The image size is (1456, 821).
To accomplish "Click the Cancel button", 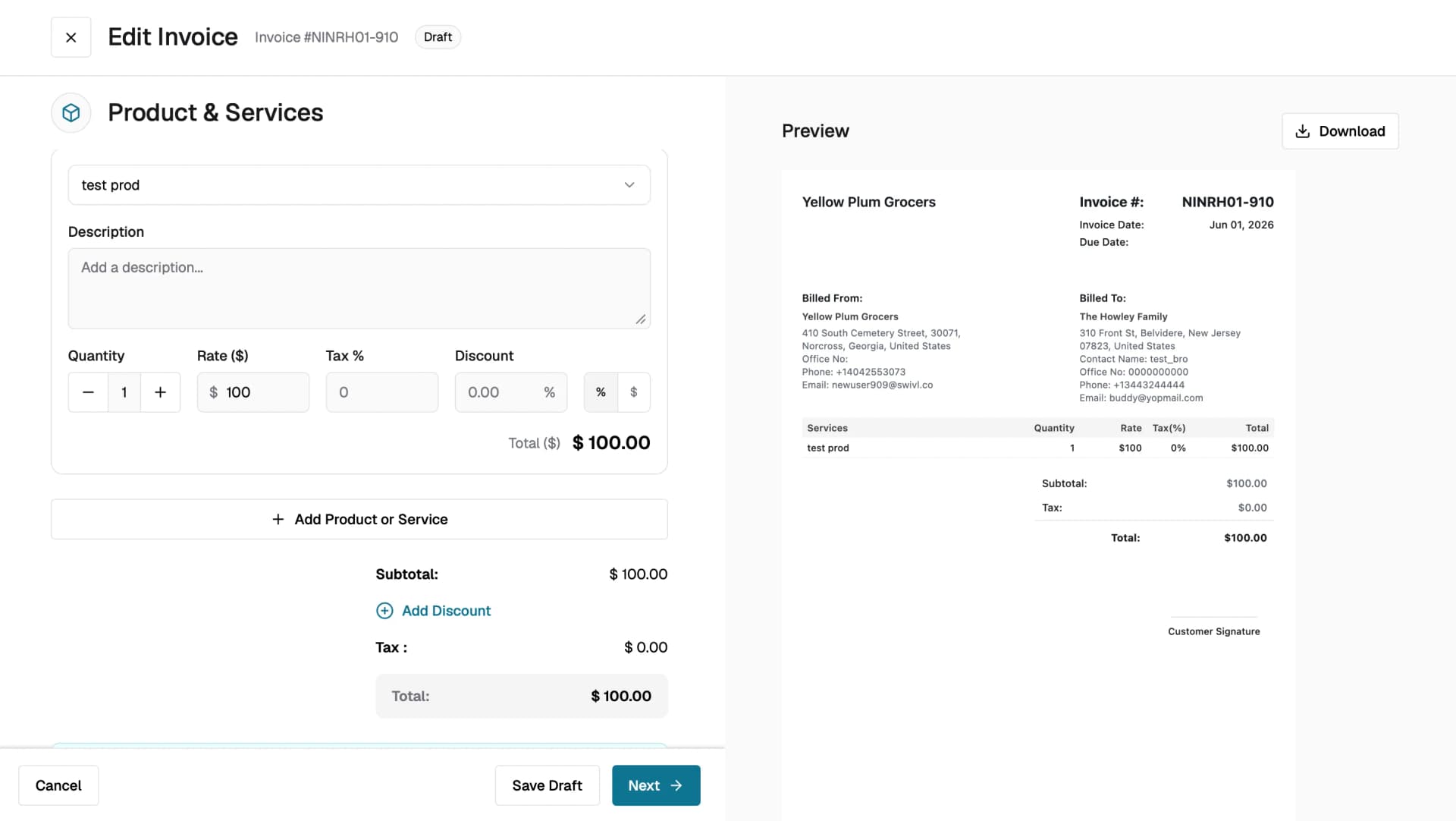I will (58, 785).
